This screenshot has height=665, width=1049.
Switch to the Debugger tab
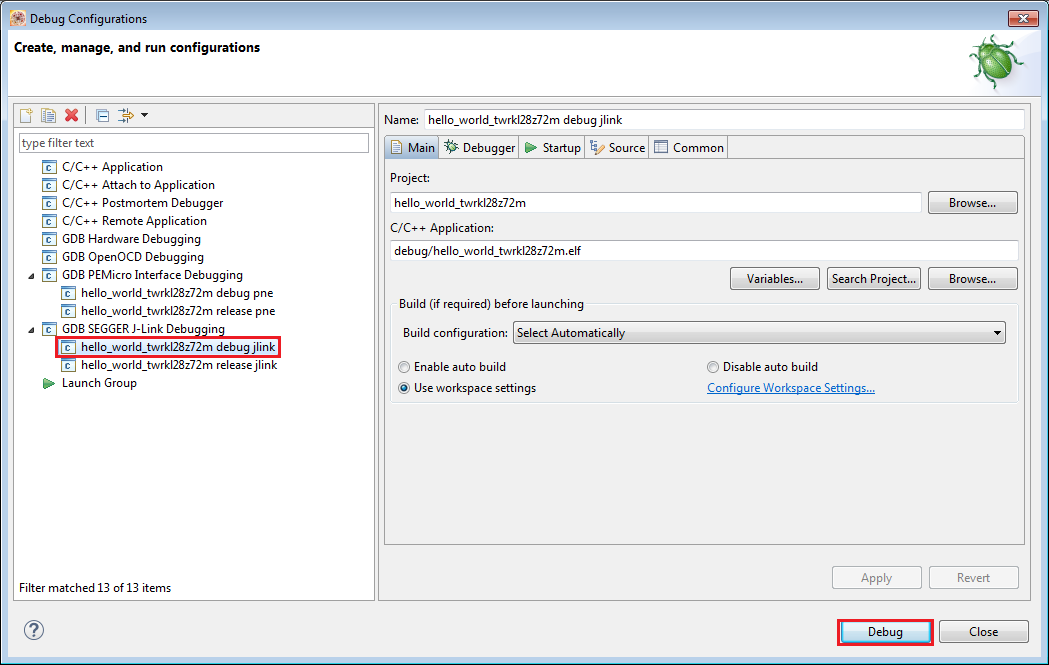click(x=480, y=148)
